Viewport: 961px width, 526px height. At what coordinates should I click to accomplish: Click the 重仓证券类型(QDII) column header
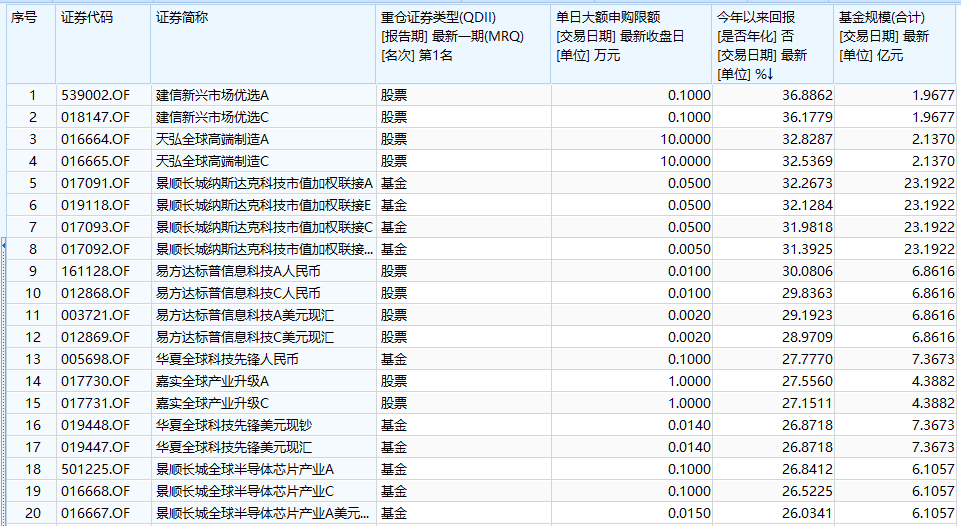[x=438, y=18]
